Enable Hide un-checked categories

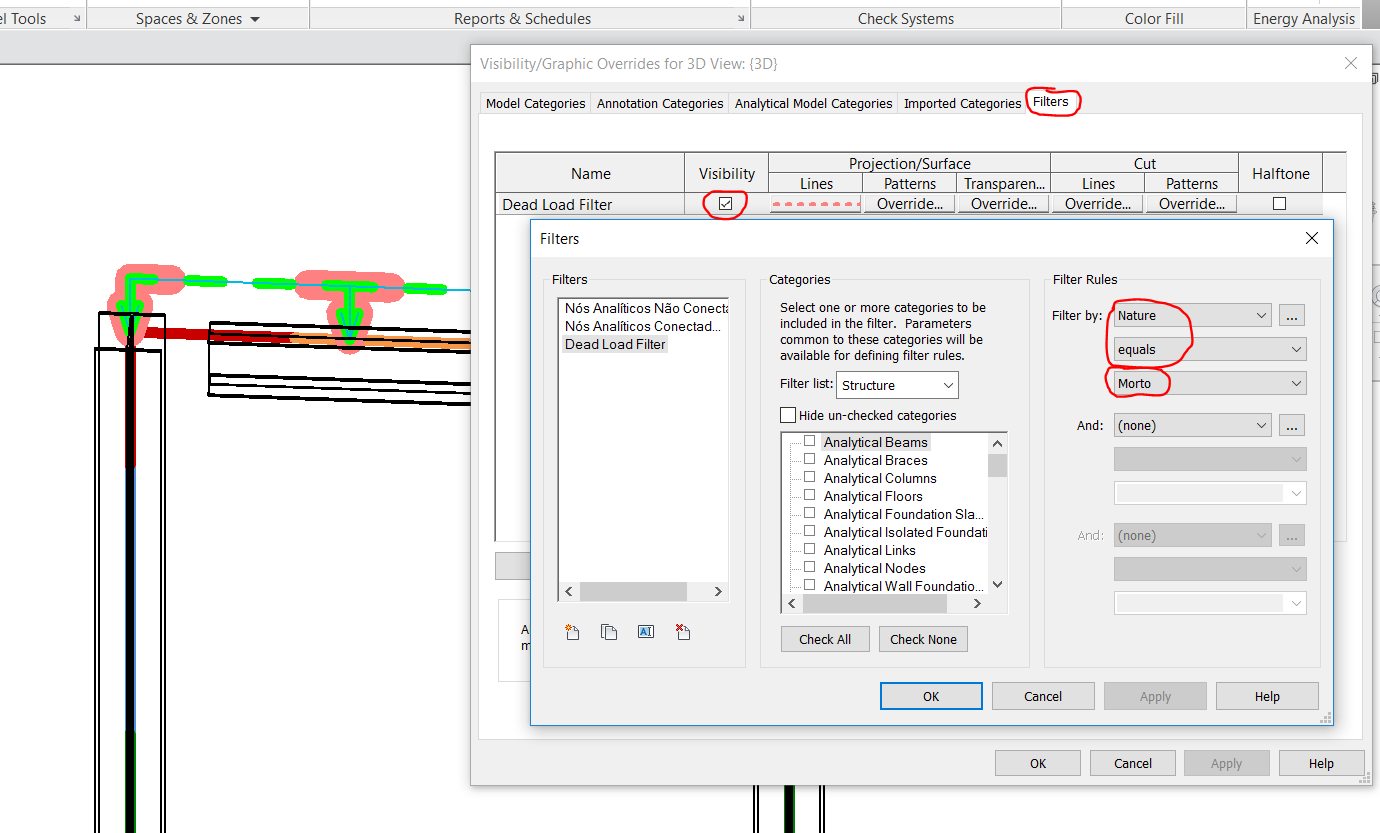(788, 415)
